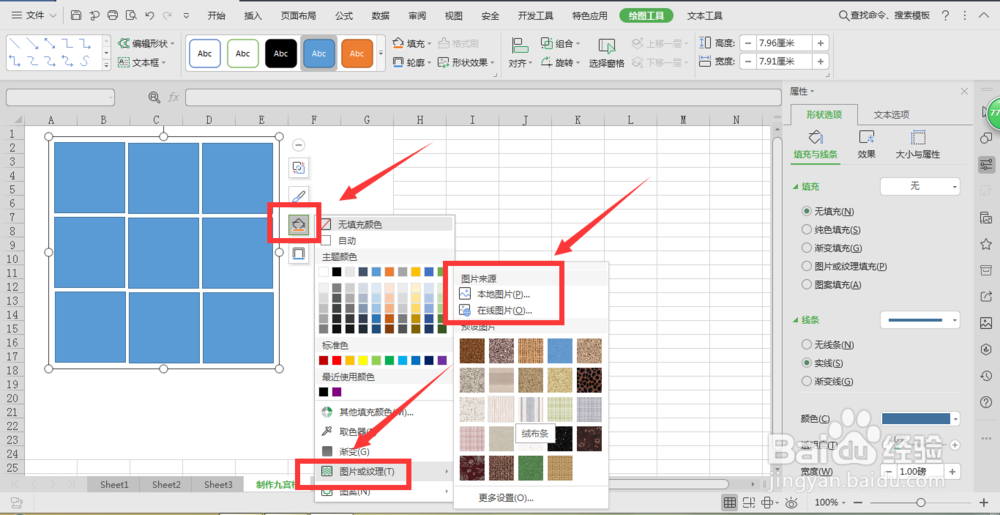Switch to the 插入 ribbon tab
The height and width of the screenshot is (515, 1000).
(253, 16)
